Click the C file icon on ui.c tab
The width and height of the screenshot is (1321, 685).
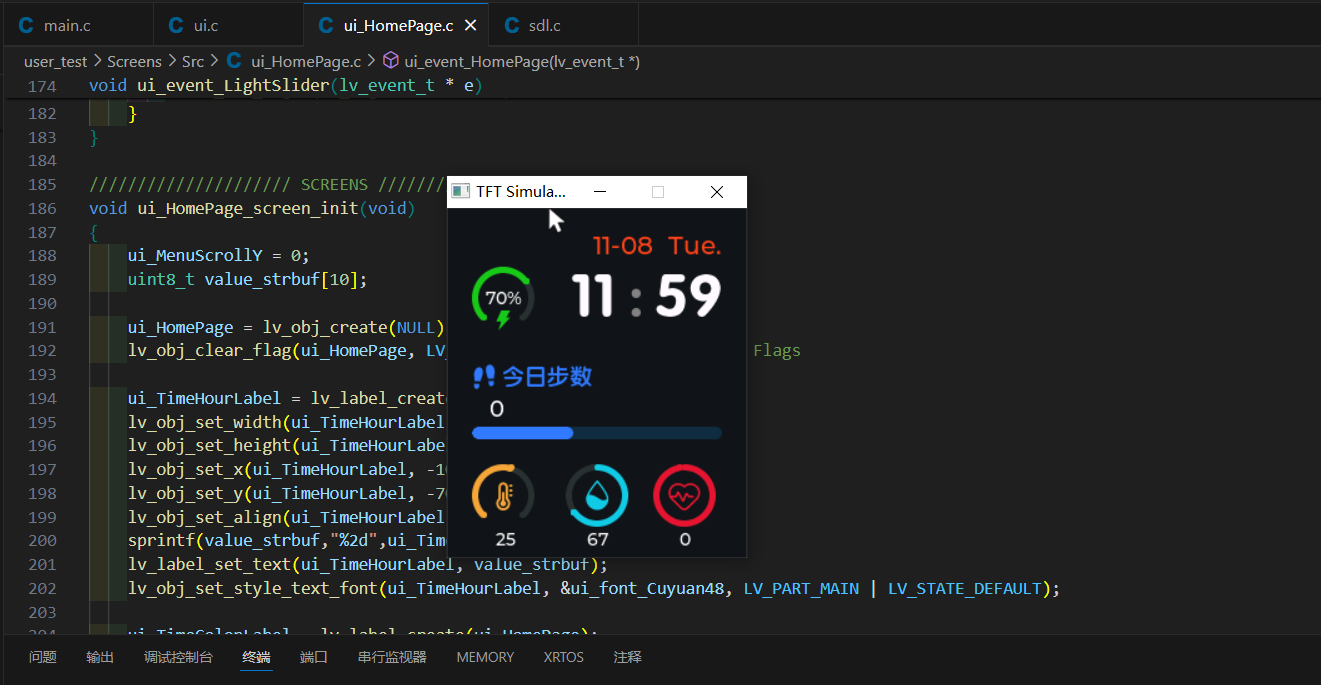(176, 25)
